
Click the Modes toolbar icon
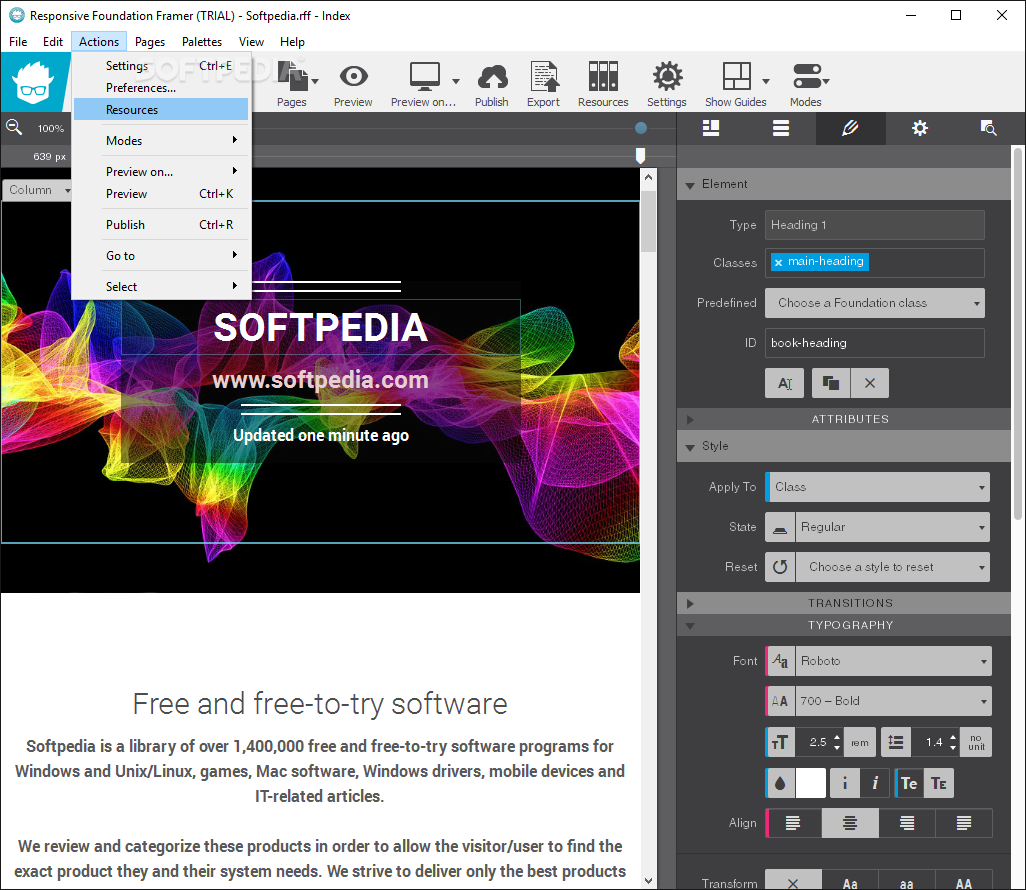(806, 76)
